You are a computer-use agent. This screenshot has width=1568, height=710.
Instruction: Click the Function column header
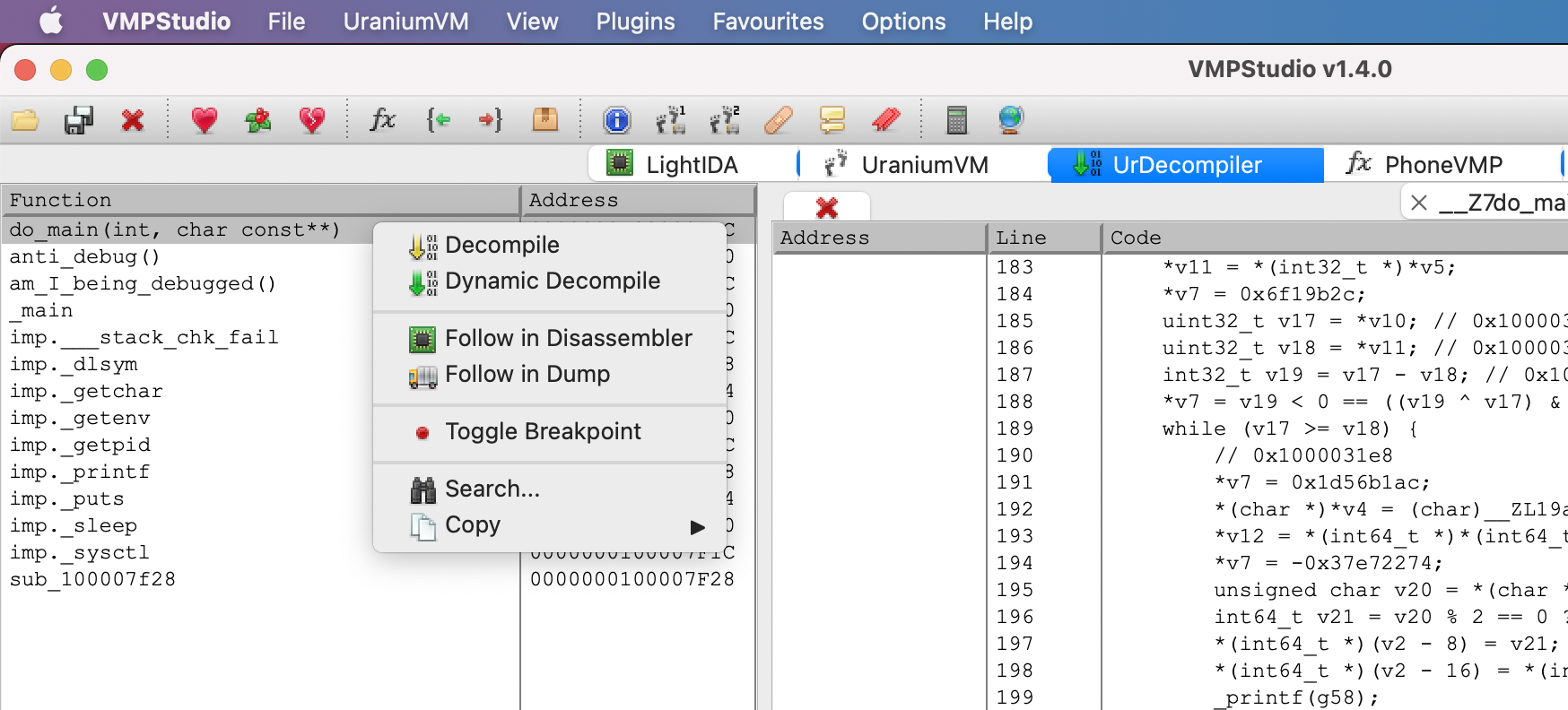coord(261,200)
